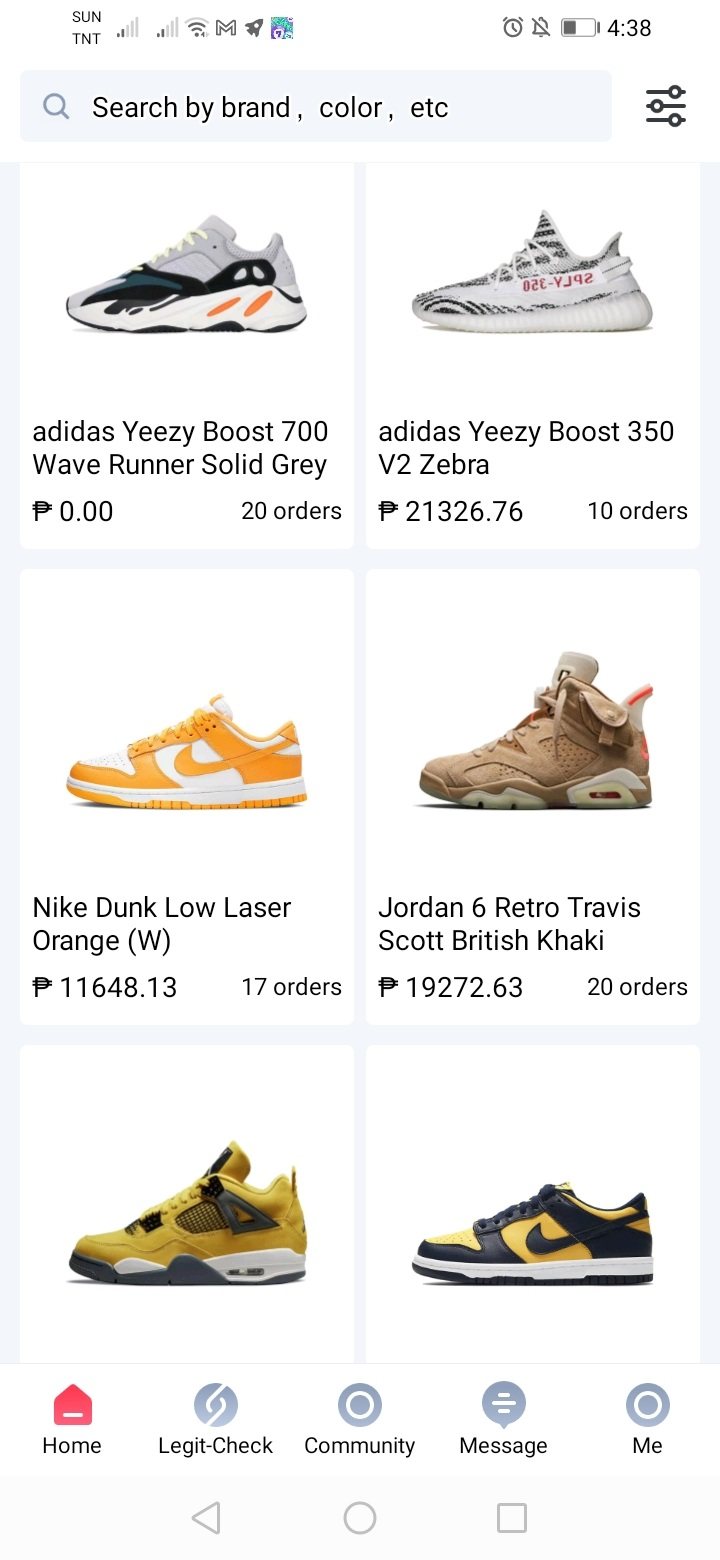Image resolution: width=720 pixels, height=1560 pixels.
Task: Click the search by brand field
Action: [330, 107]
